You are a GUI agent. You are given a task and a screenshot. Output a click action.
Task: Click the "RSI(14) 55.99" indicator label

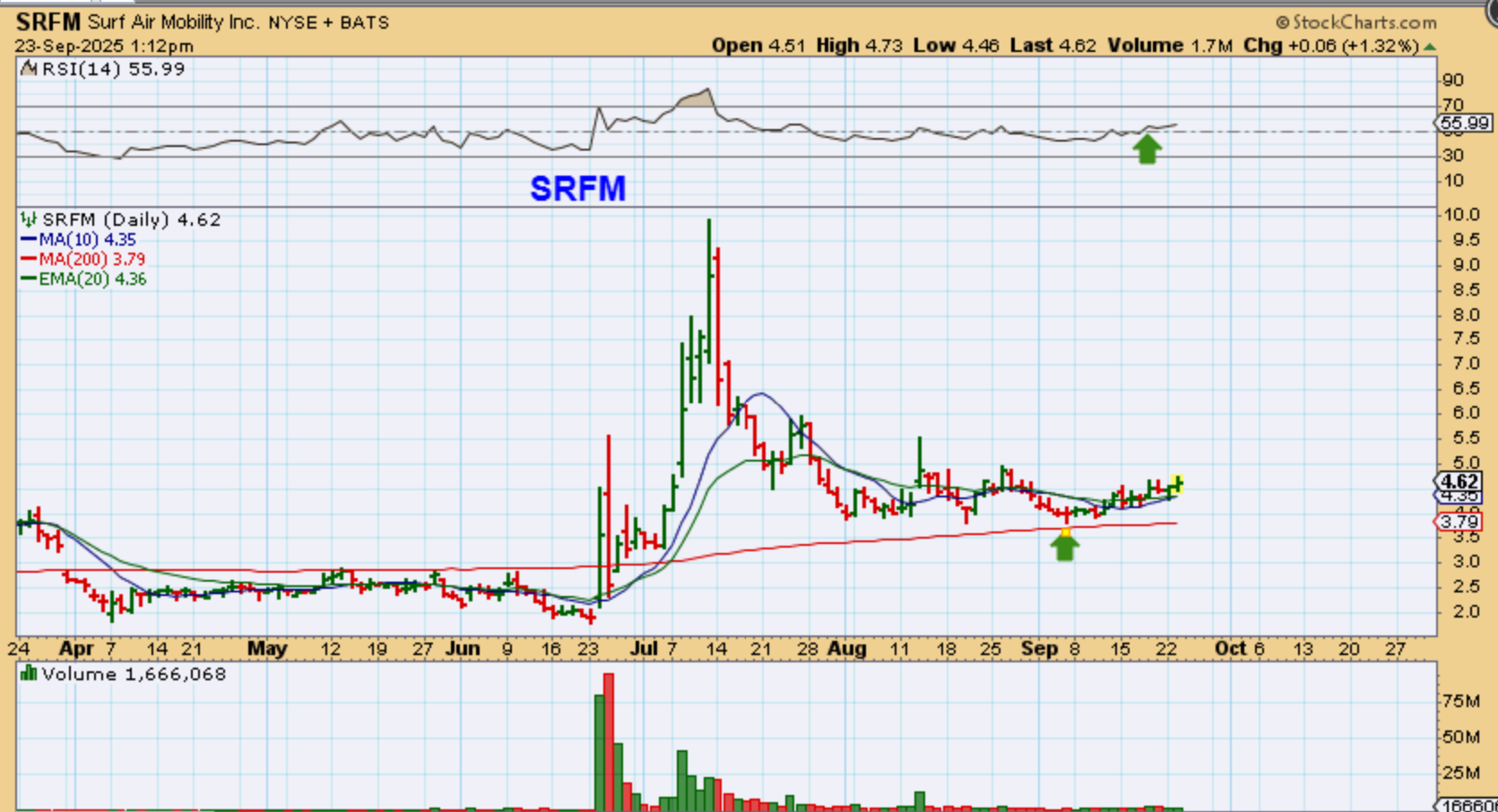click(x=113, y=69)
